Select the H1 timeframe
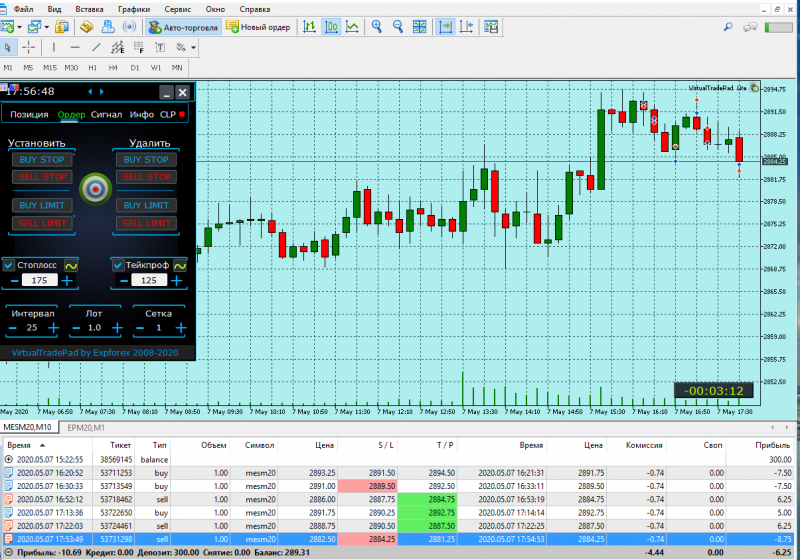This screenshot has width=800, height=560. pos(92,68)
